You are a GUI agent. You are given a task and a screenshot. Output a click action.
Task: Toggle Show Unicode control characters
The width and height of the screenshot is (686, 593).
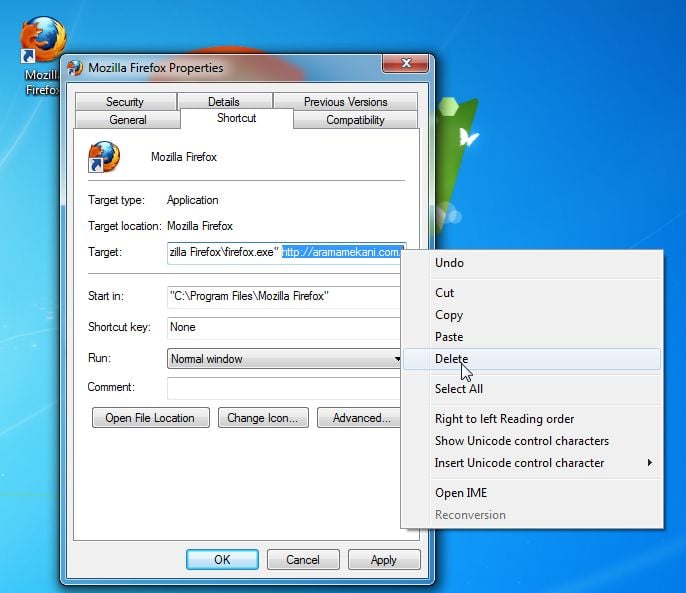click(x=532, y=441)
